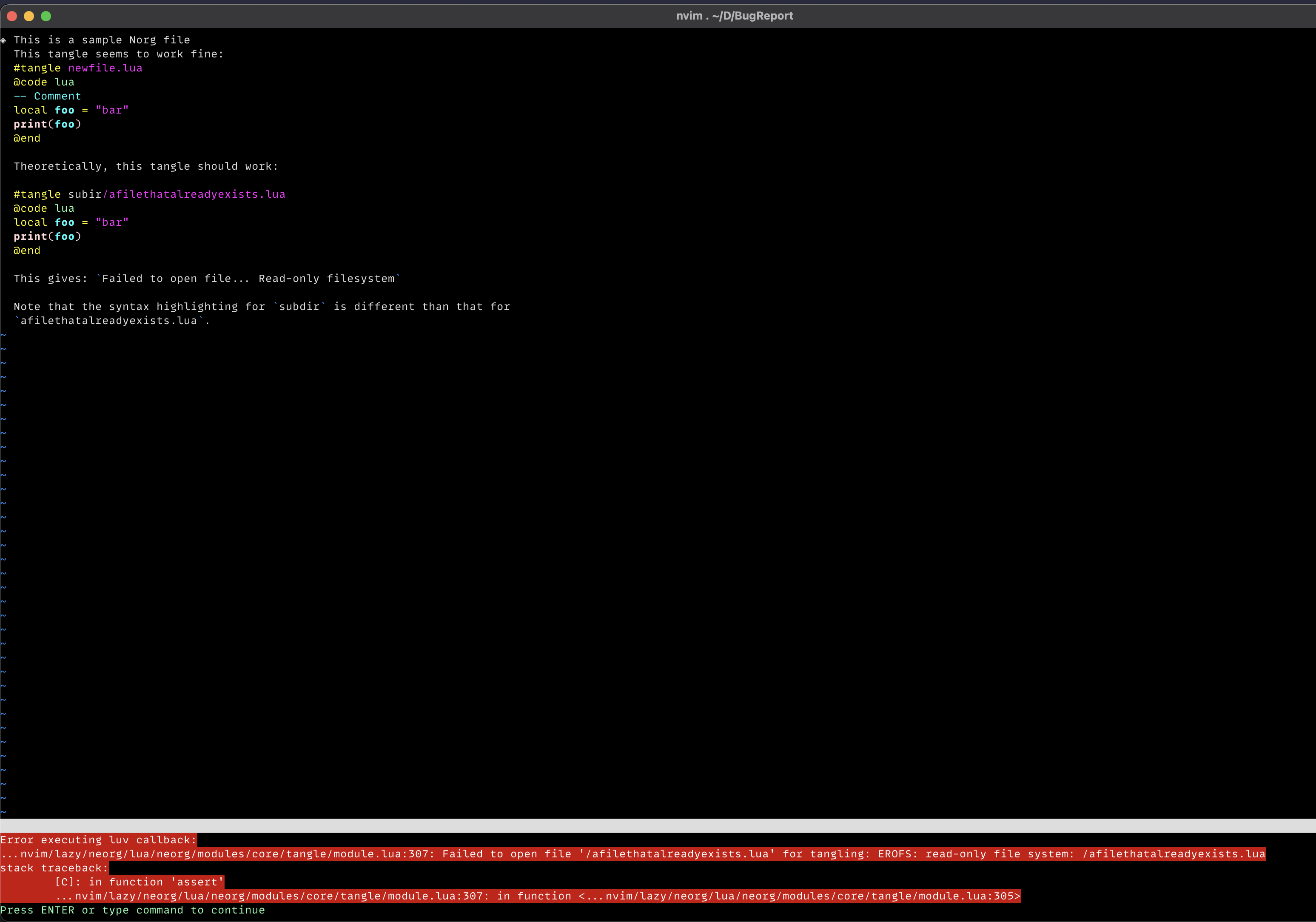This screenshot has width=1316, height=922.
Task: Click the 'Error executing luv callback:' message
Action: (x=97, y=839)
